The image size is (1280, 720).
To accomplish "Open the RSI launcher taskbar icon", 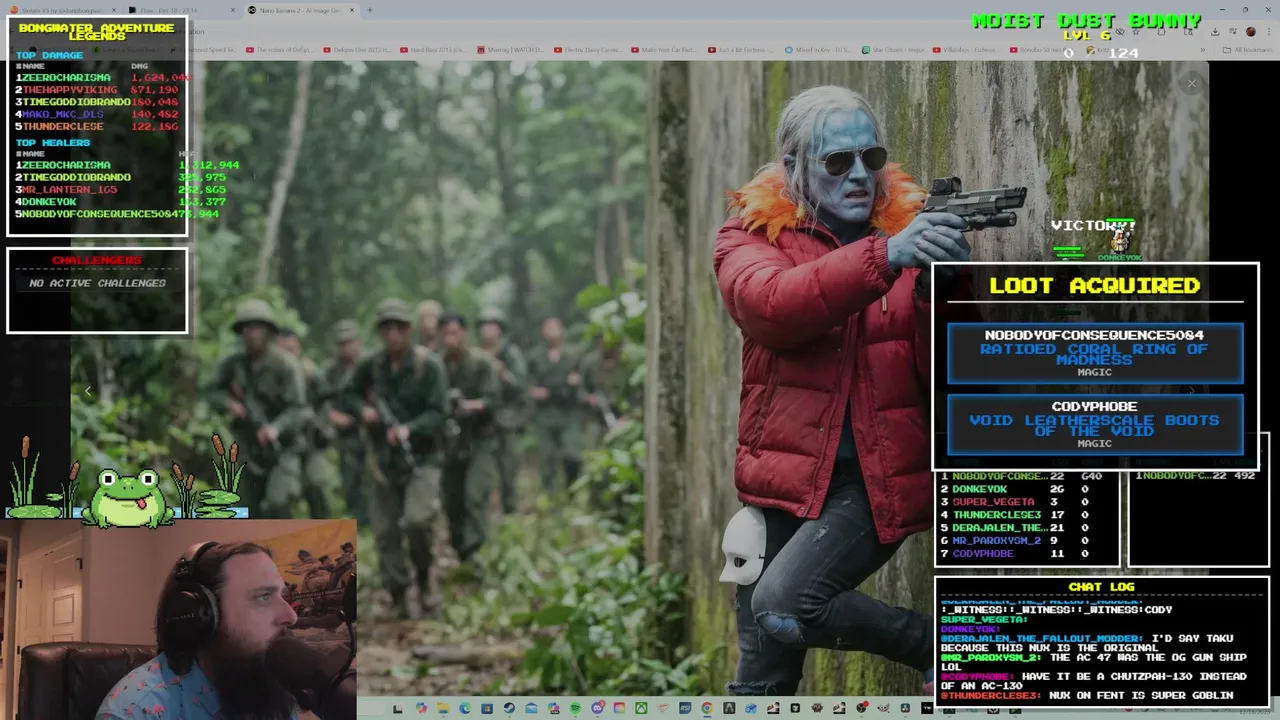I will pyautogui.click(x=685, y=709).
